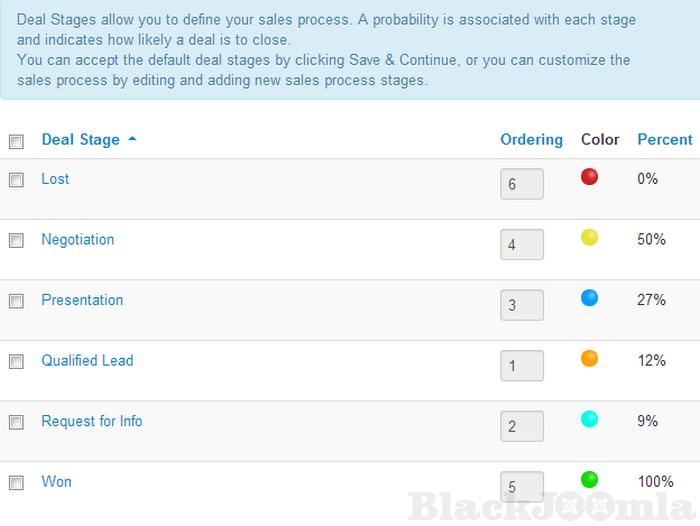Check the Lost stage checkbox
Screen dimensions: 700x526
16,180
